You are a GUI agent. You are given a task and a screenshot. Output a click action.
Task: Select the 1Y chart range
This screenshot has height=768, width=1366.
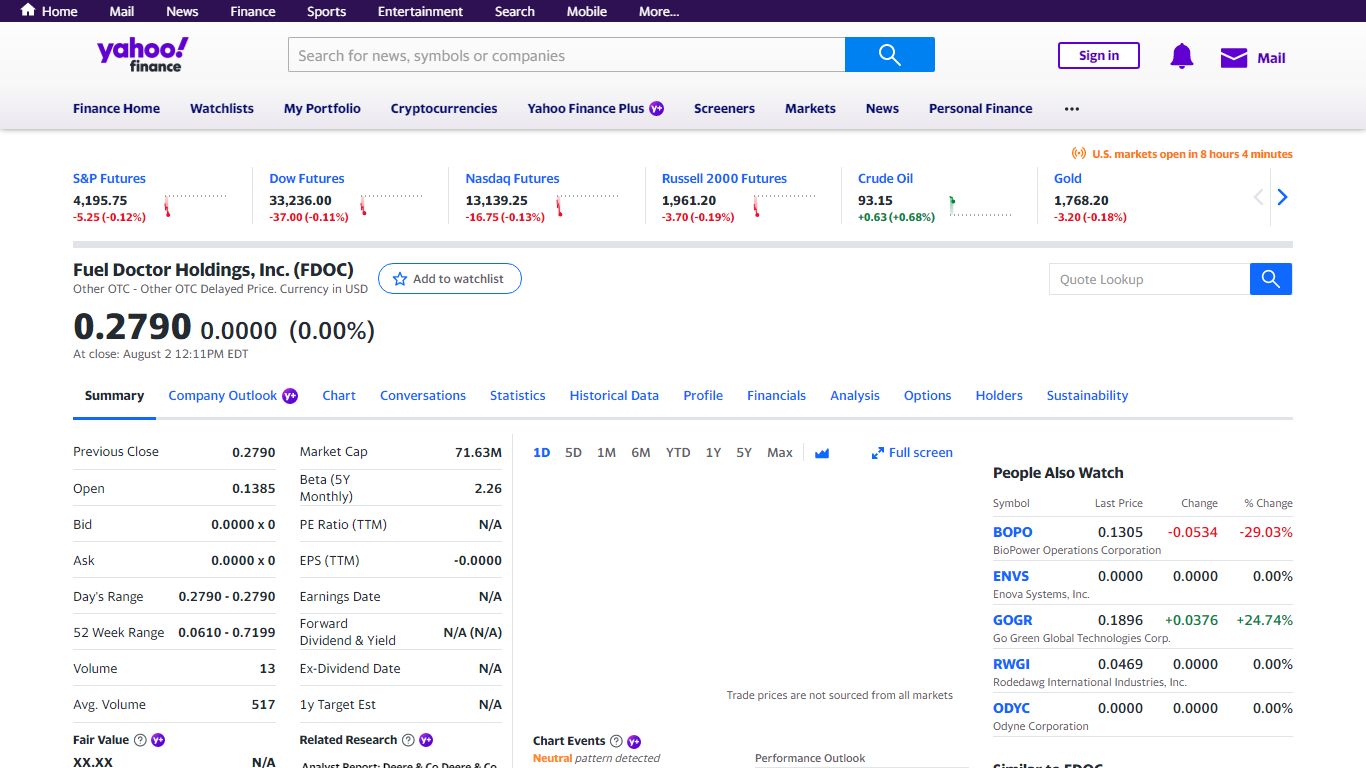click(x=713, y=453)
